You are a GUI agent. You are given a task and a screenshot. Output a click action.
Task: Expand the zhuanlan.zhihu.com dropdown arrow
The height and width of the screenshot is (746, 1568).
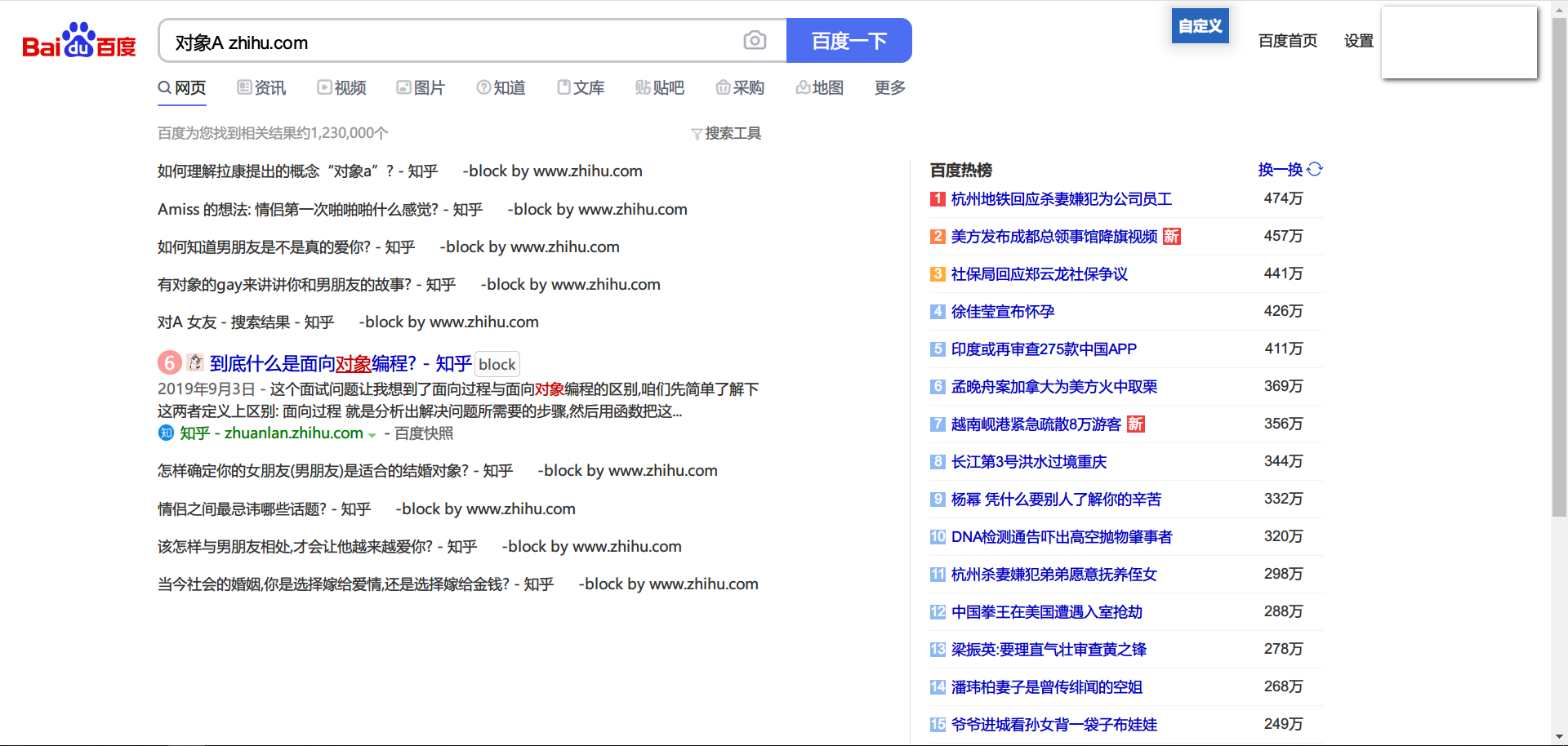(372, 435)
